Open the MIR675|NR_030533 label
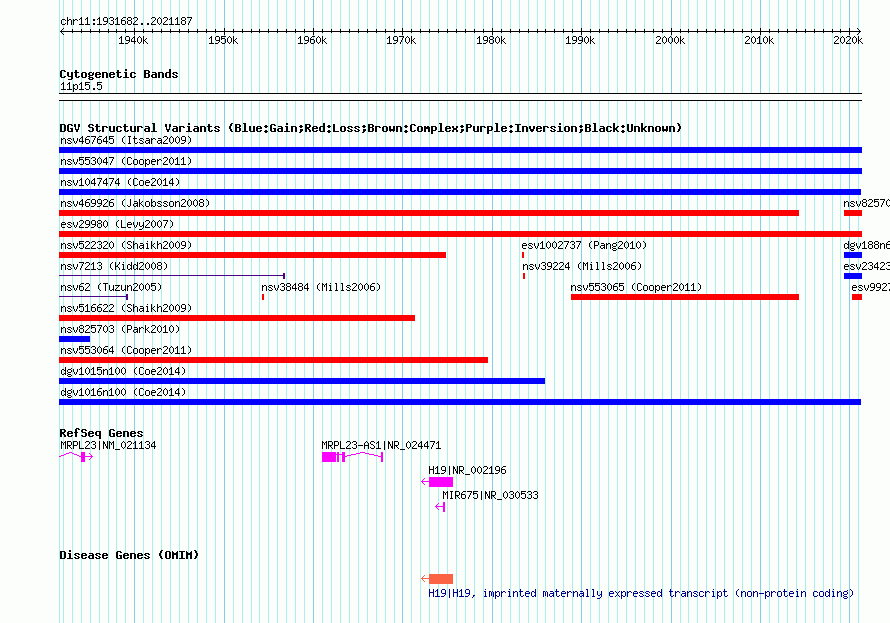Viewport: 890px width, 623px height. [x=490, y=495]
